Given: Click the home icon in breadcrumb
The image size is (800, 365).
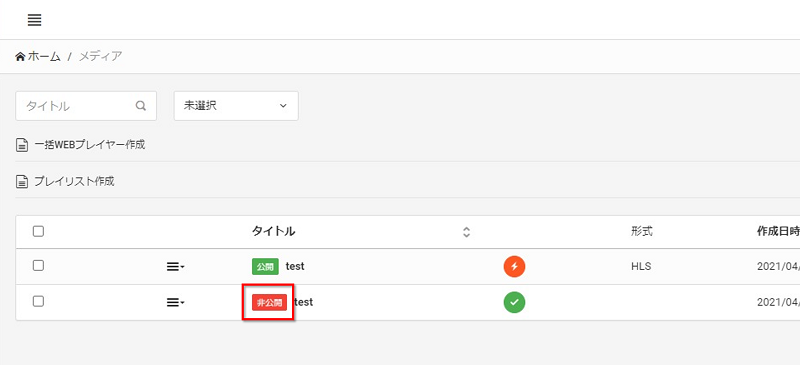Looking at the screenshot, I should [20, 56].
